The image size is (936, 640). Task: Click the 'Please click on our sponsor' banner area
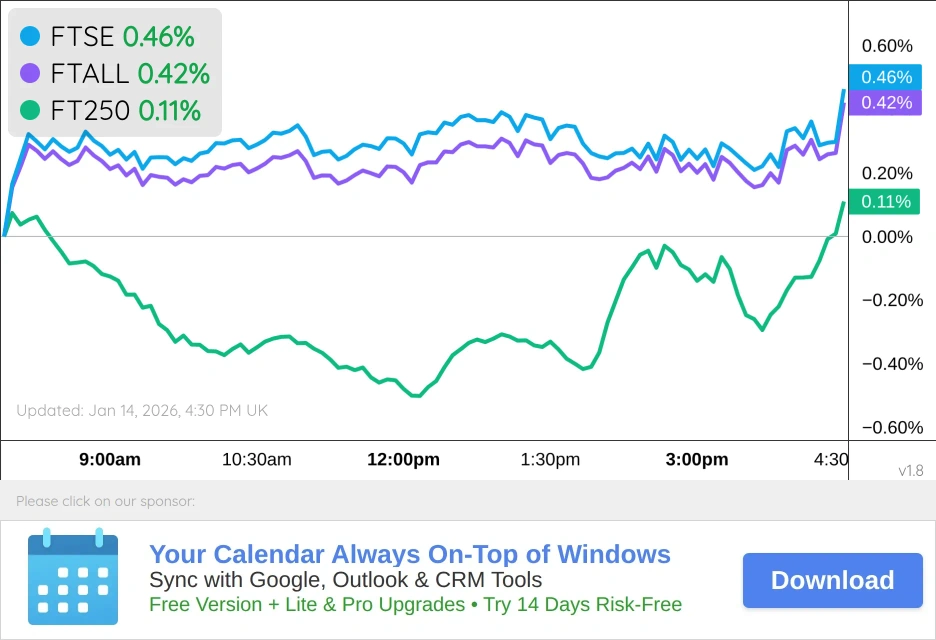(x=106, y=501)
